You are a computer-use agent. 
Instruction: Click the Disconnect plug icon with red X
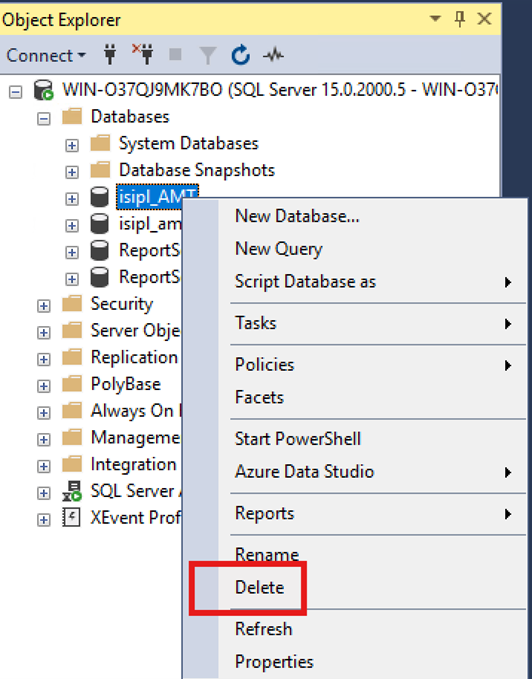tap(143, 54)
